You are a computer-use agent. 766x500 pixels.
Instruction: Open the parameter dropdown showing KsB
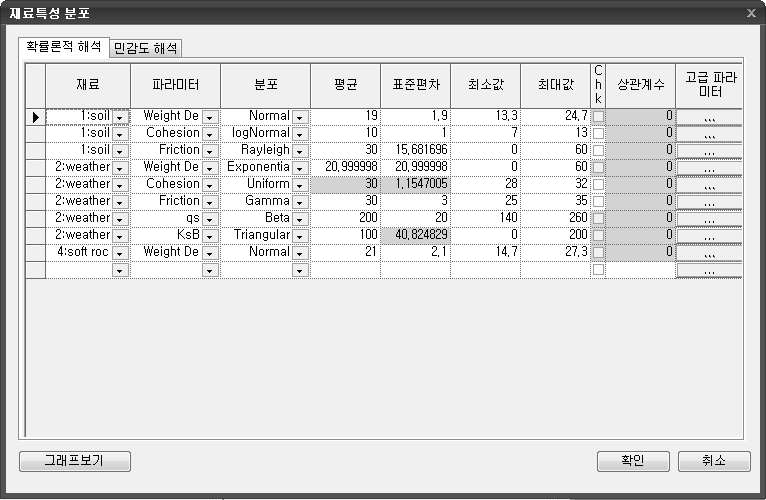coord(210,235)
